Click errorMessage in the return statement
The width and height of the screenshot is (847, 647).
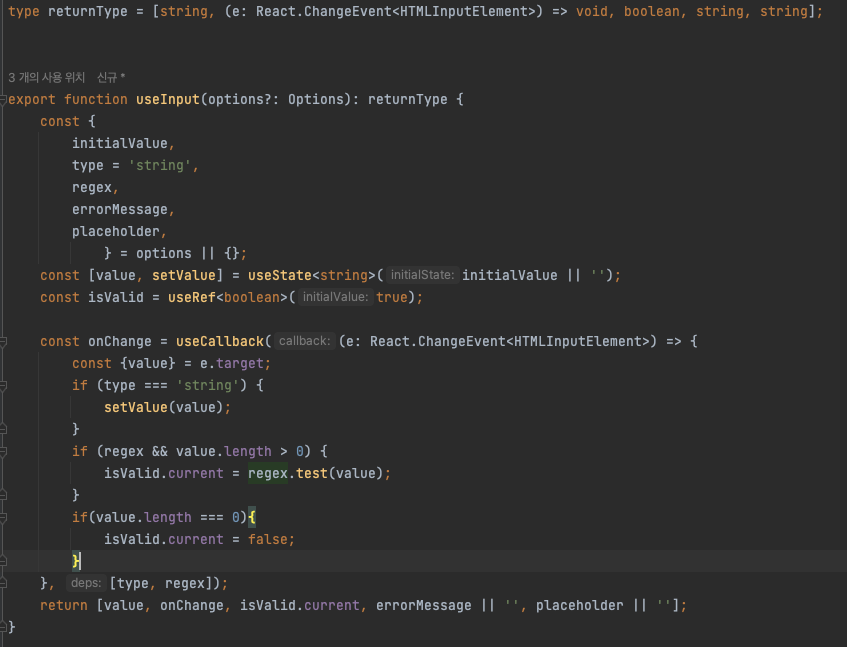(x=424, y=605)
